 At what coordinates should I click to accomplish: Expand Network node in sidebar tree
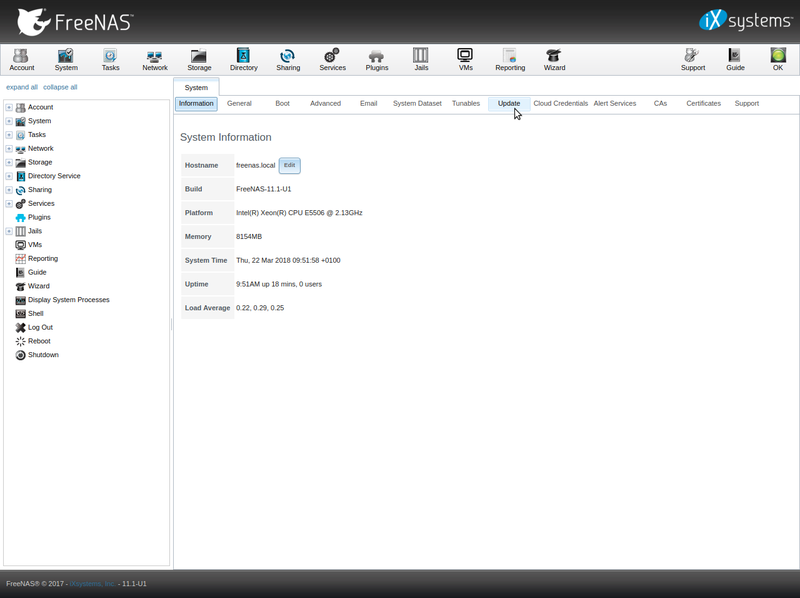9,148
